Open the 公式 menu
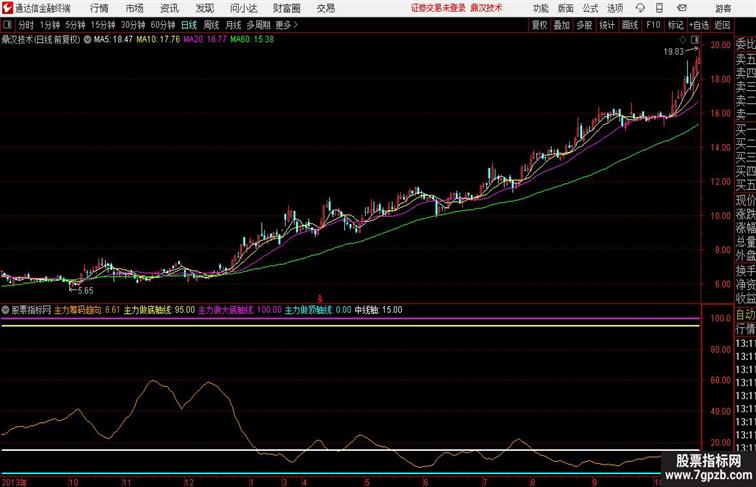This screenshot has height=487, width=756. pos(590,8)
